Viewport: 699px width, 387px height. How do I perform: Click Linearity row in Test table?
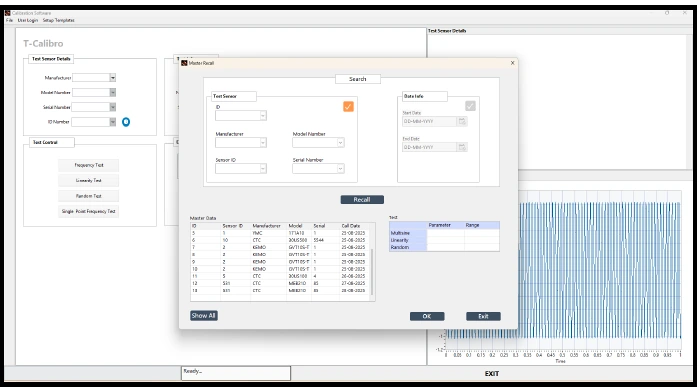[x=444, y=240]
